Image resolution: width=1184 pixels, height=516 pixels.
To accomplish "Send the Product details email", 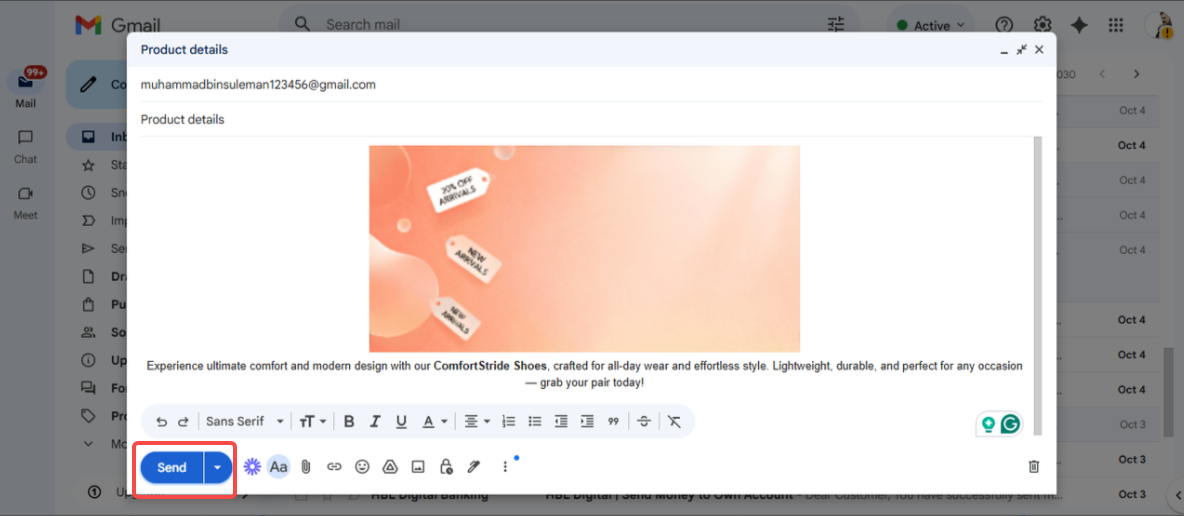I will pos(171,468).
